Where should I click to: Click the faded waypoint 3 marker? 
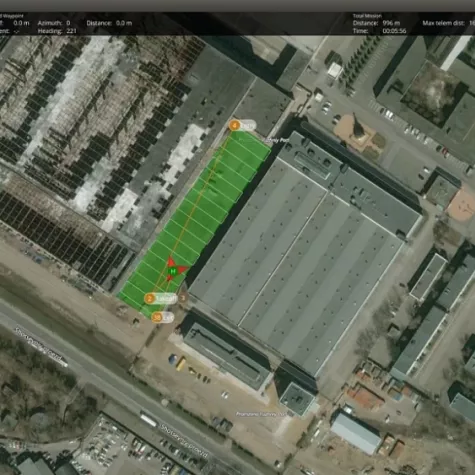(x=182, y=298)
